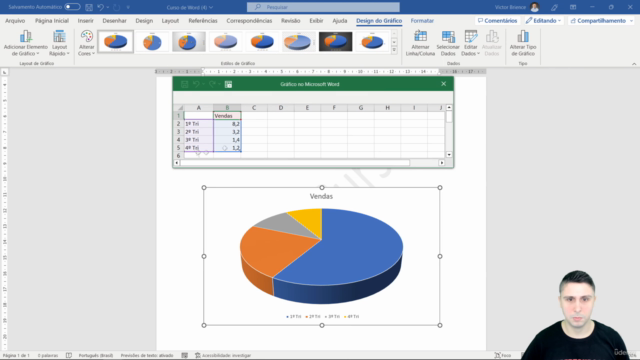
Task: Switch to the Formatar tab
Action: coord(422,21)
